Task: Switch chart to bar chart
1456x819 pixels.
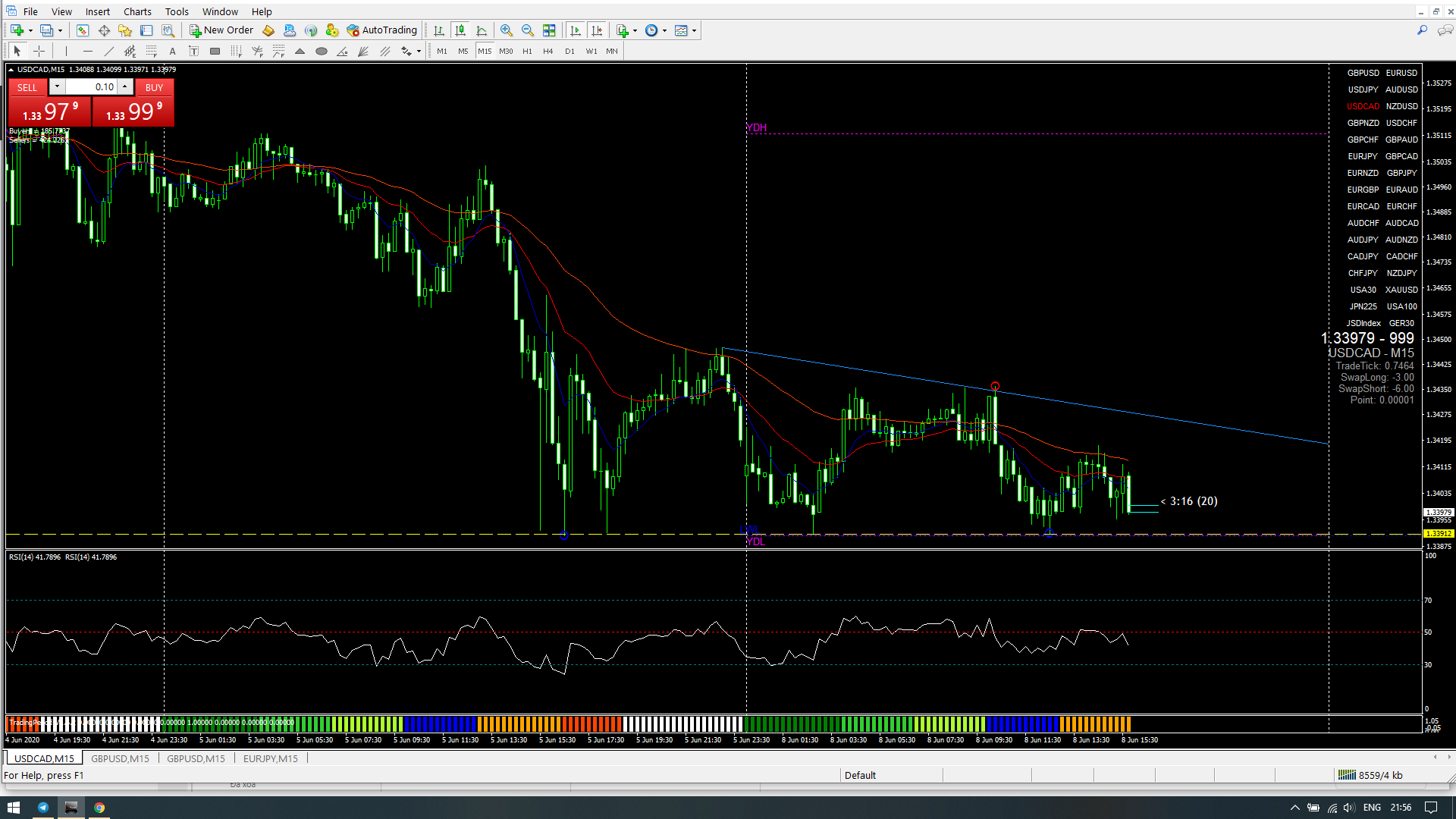Action: (439, 30)
